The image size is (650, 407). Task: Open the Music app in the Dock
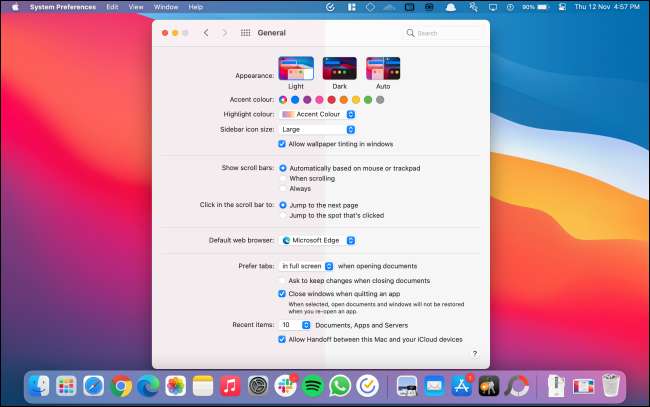coord(230,385)
